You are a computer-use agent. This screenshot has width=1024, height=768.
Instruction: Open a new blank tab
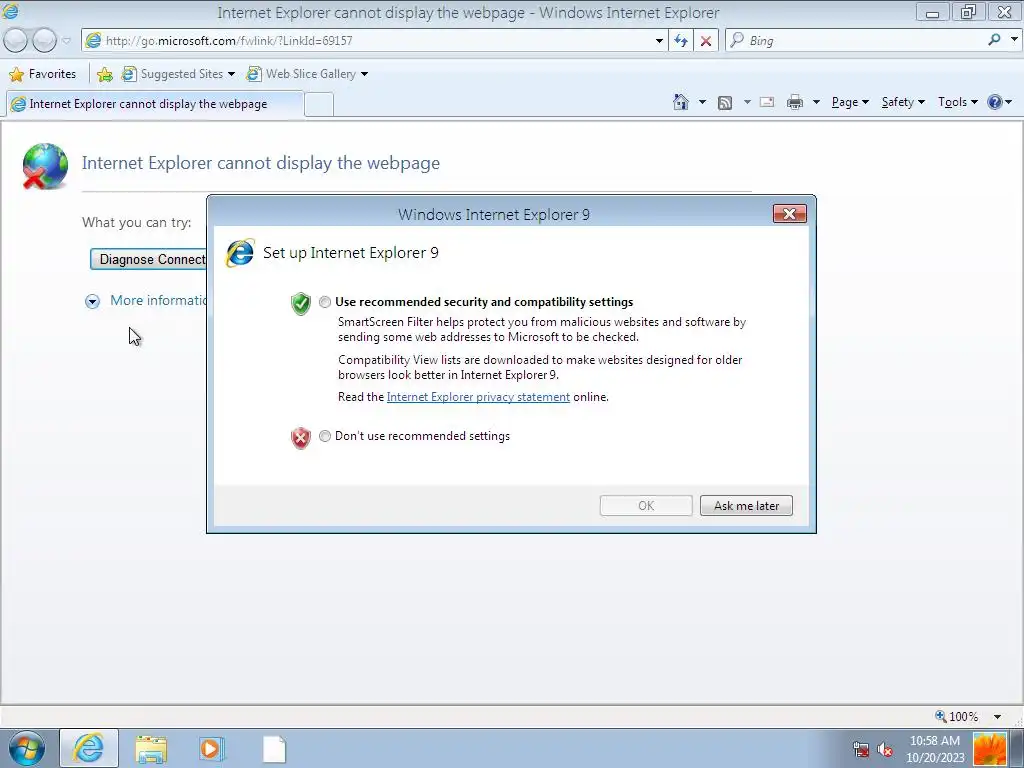319,104
